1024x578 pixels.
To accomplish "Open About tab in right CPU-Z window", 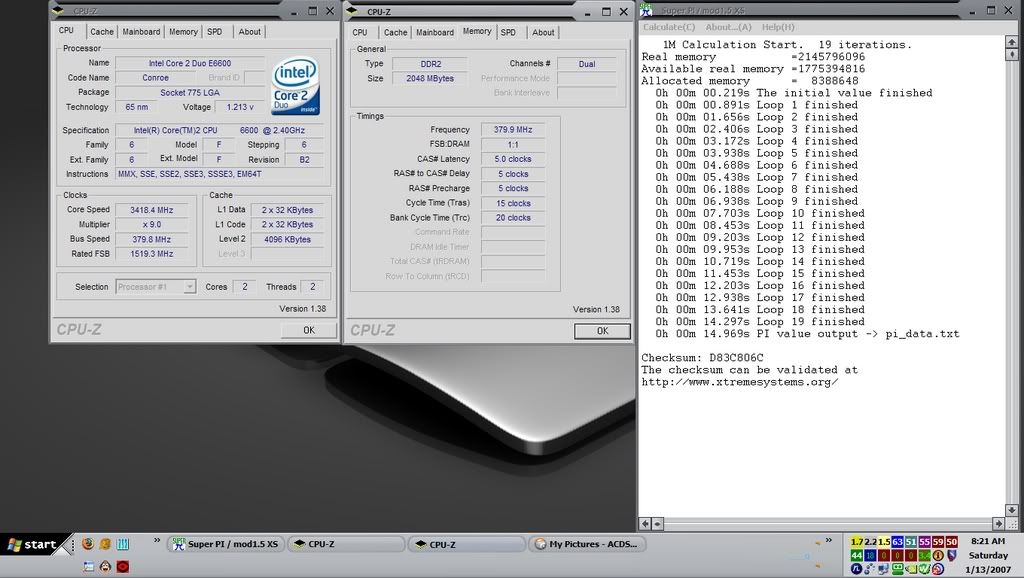I will tap(543, 32).
